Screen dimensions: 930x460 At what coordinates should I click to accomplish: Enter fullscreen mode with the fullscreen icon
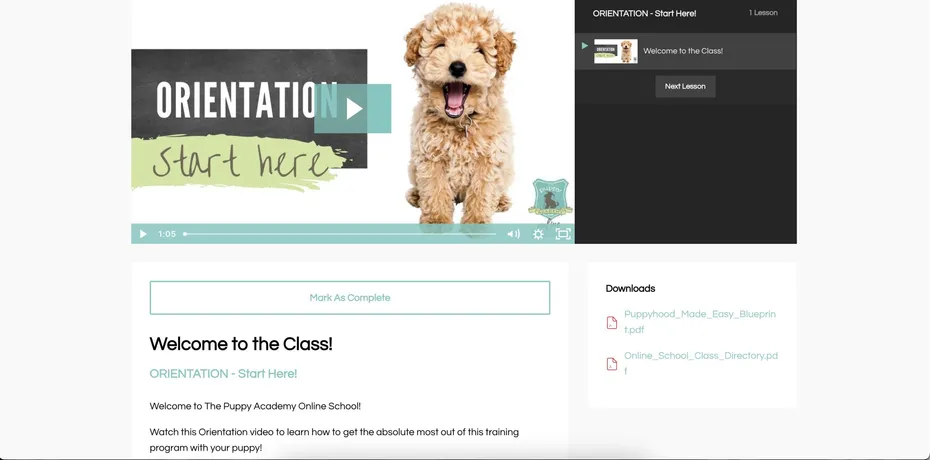tap(563, 234)
